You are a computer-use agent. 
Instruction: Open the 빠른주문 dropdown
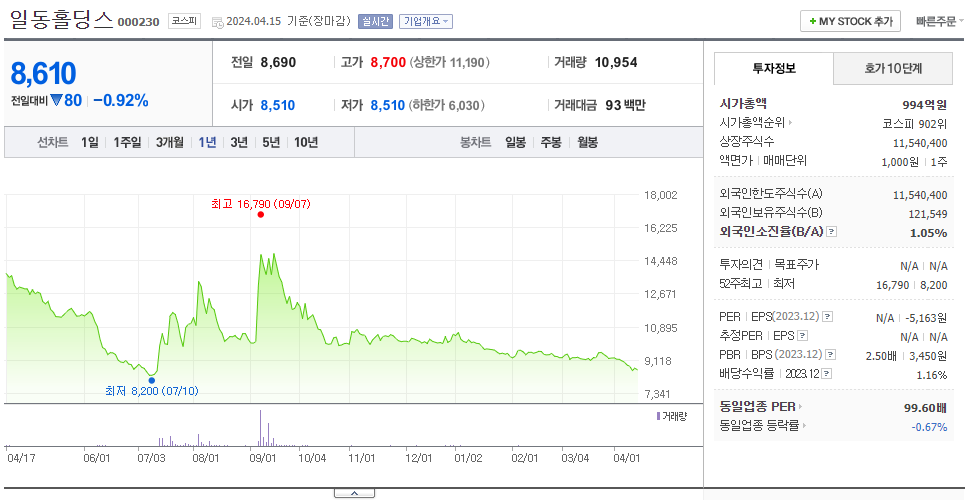point(940,22)
